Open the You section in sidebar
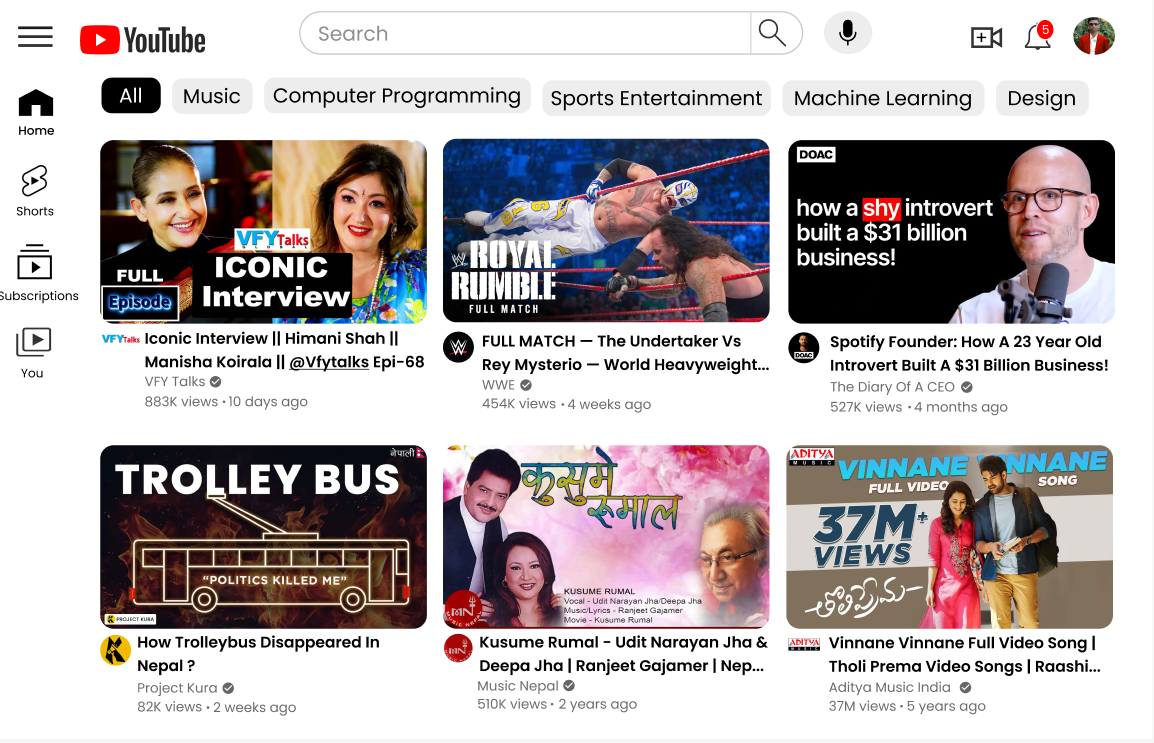The width and height of the screenshot is (1154, 743). (33, 353)
